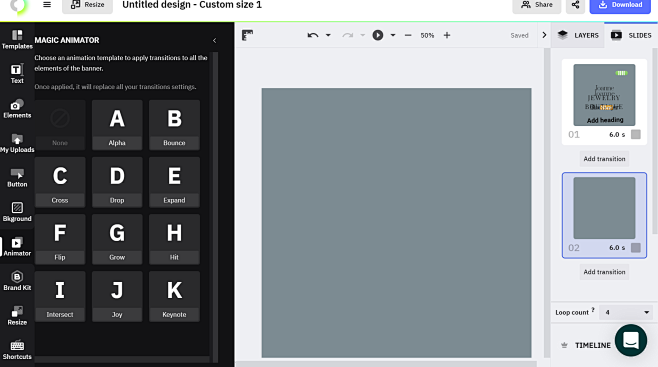Click slide 01 background color swatch

[636, 134]
